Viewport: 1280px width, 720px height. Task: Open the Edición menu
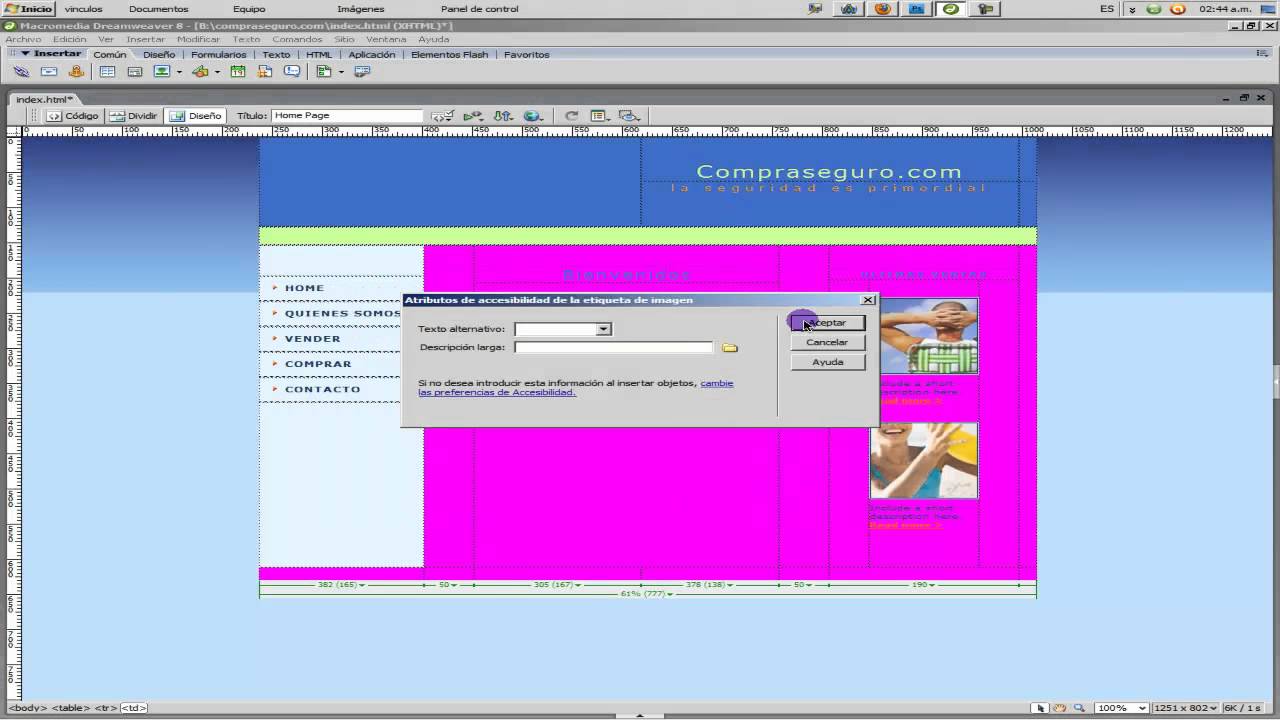[70, 39]
